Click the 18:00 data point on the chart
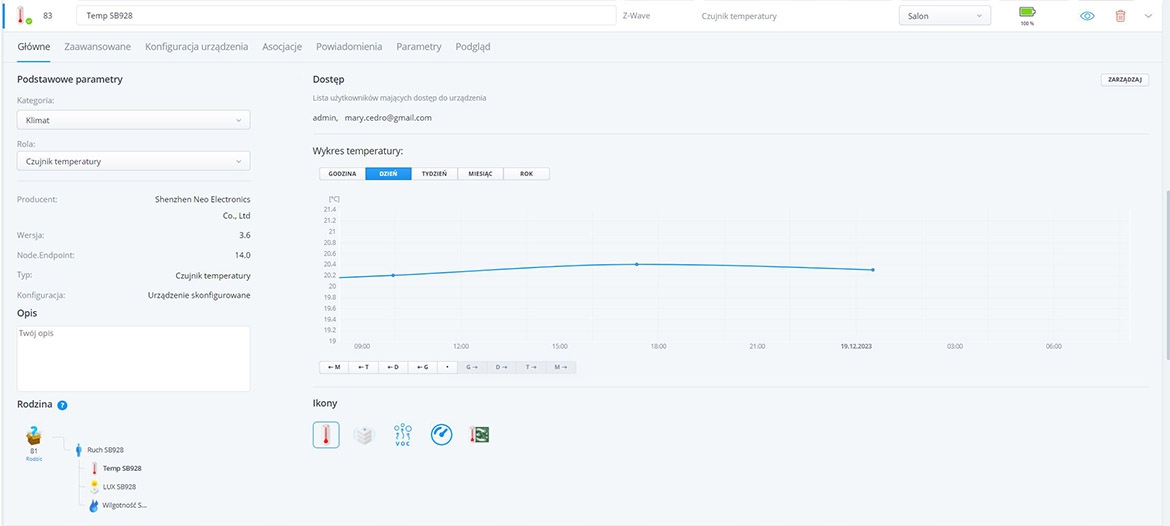1170x526 pixels. (637, 264)
